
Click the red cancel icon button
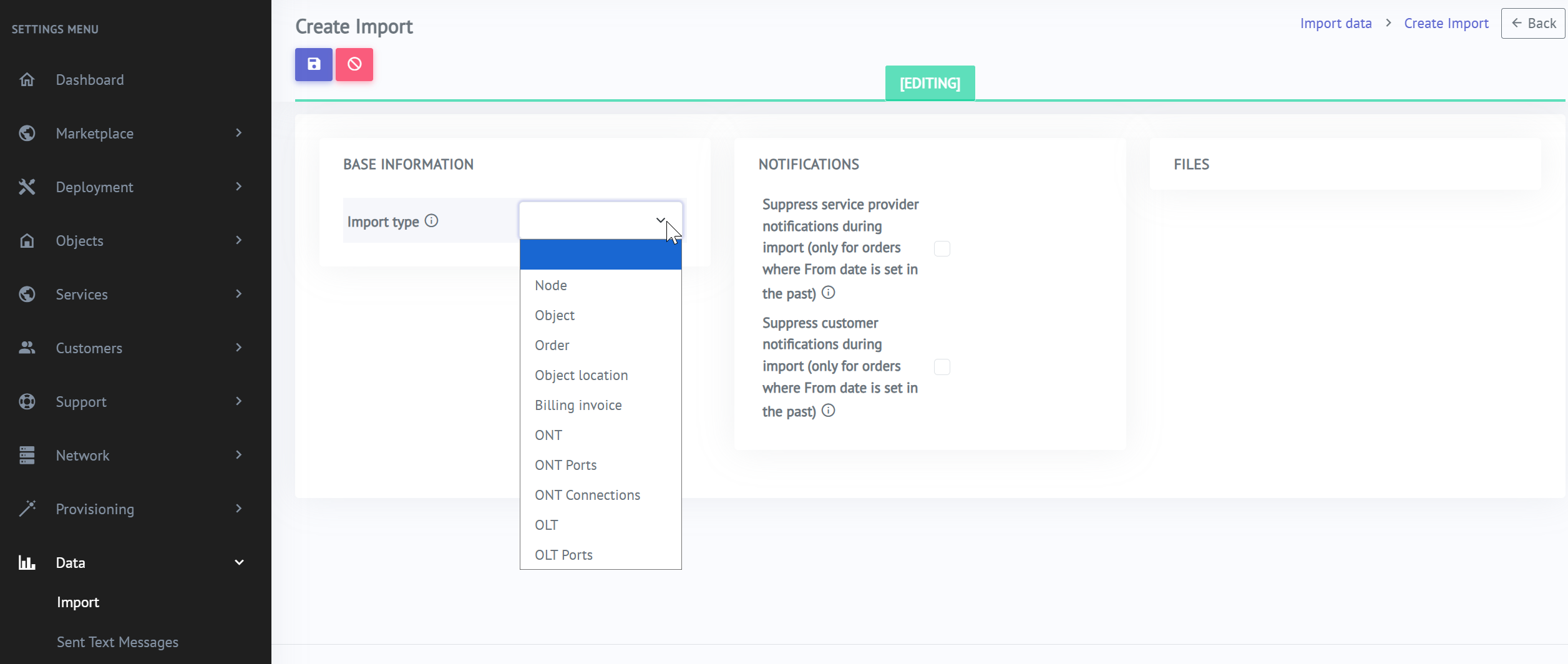(x=354, y=64)
